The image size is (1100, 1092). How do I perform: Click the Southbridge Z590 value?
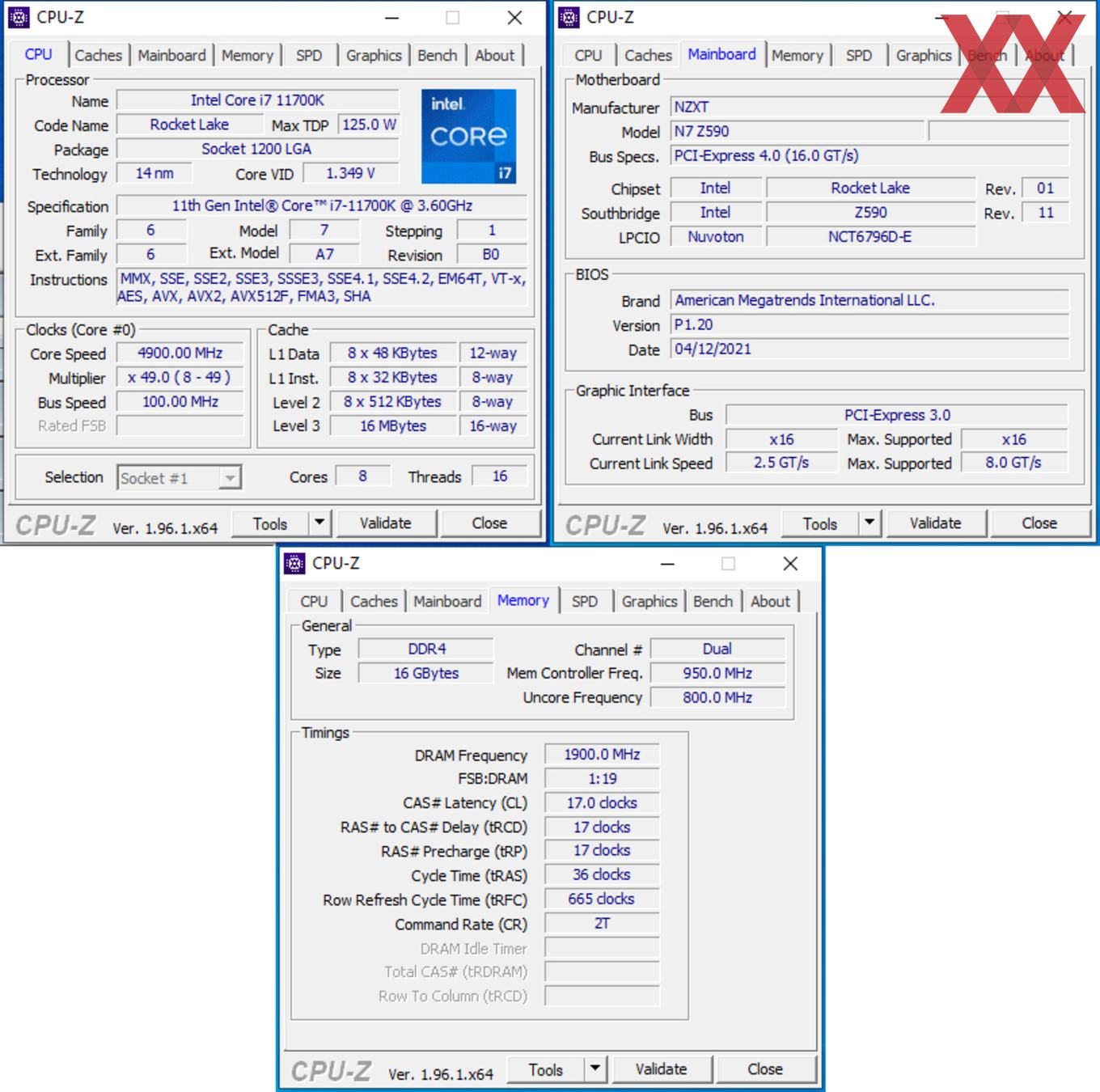(870, 213)
